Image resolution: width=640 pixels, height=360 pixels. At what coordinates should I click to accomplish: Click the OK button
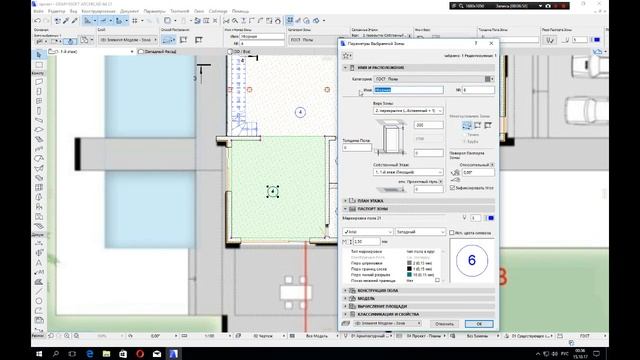[x=479, y=324]
